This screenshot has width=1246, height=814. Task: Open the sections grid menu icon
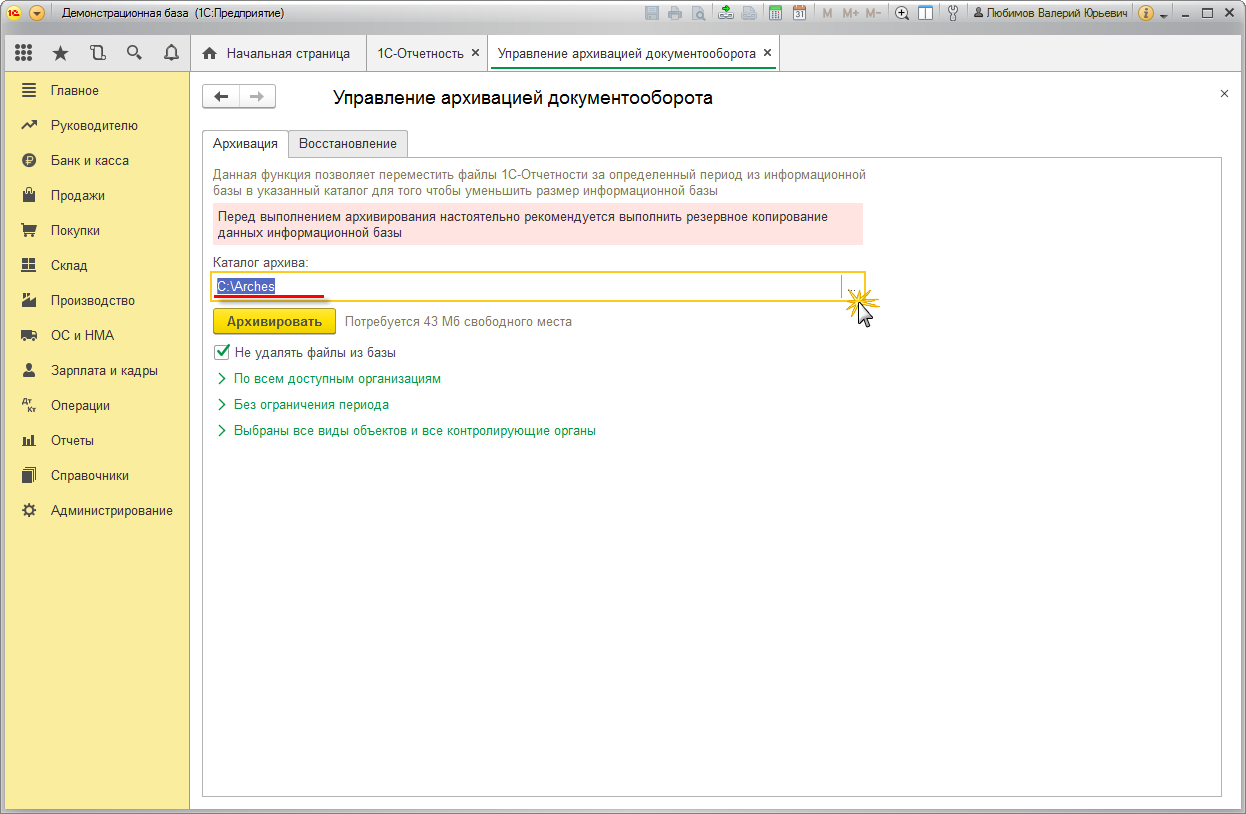click(23, 53)
